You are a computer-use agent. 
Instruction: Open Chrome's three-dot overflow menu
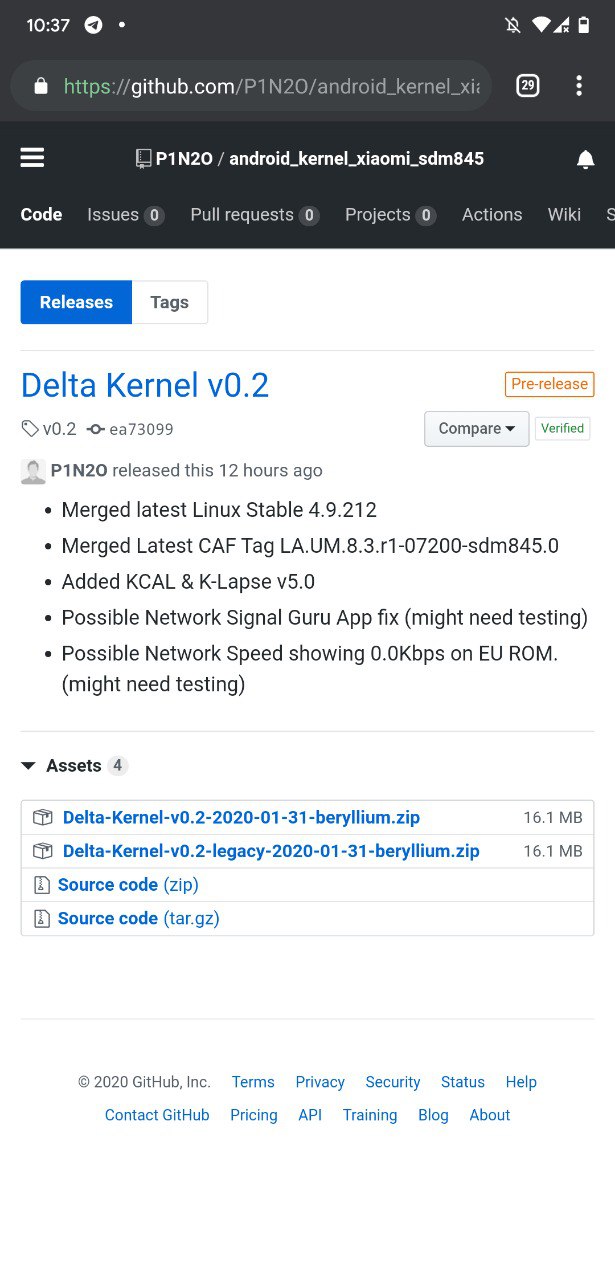tap(579, 86)
